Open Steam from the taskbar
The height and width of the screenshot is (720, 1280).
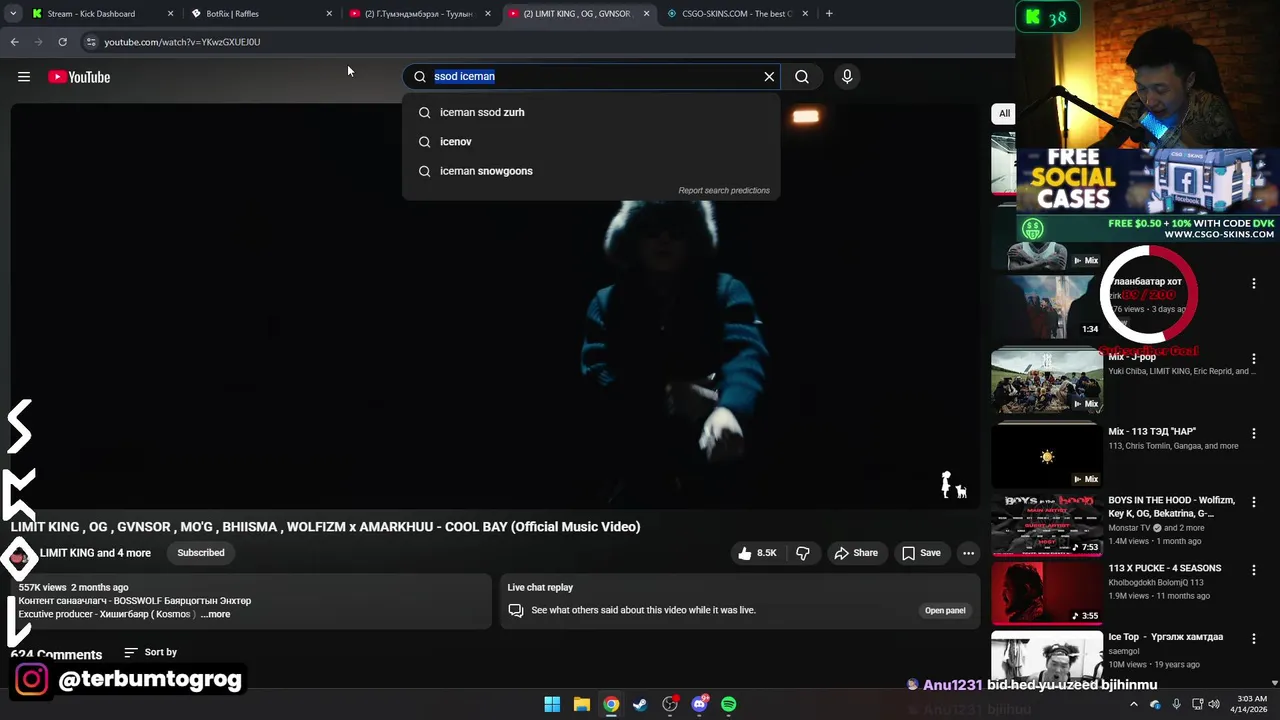pyautogui.click(x=640, y=704)
